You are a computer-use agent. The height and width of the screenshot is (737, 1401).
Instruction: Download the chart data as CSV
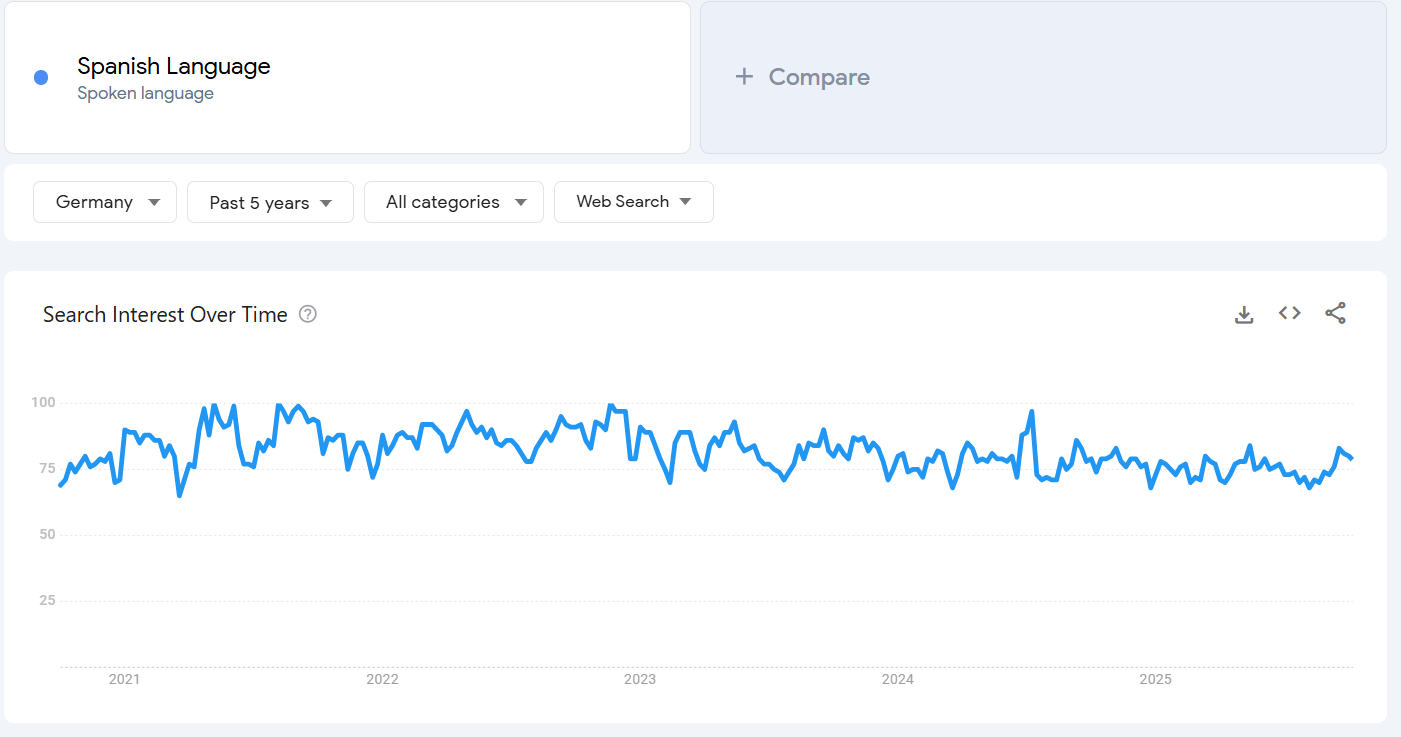pyautogui.click(x=1244, y=315)
